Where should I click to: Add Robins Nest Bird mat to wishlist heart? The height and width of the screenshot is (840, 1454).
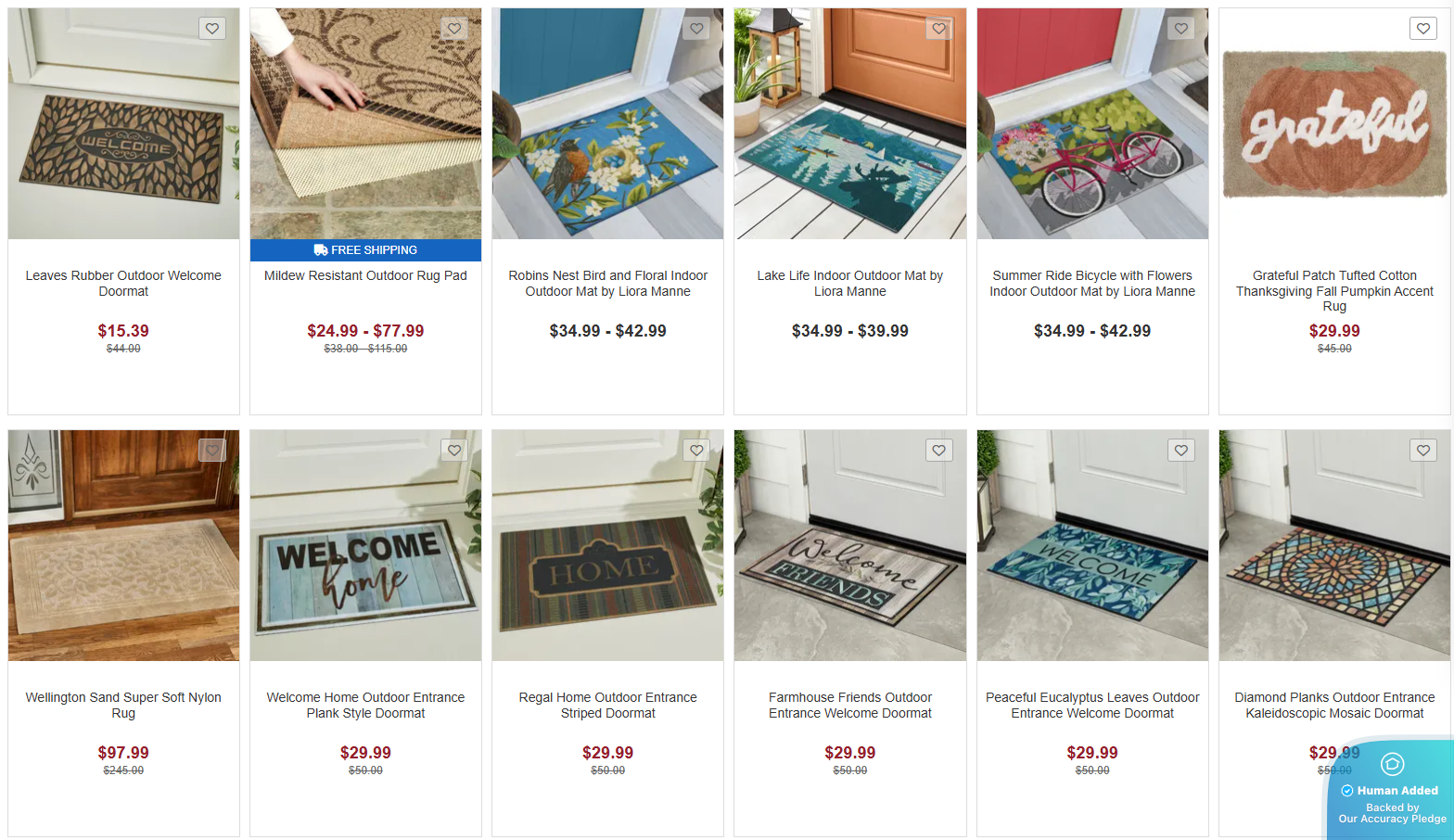point(696,29)
